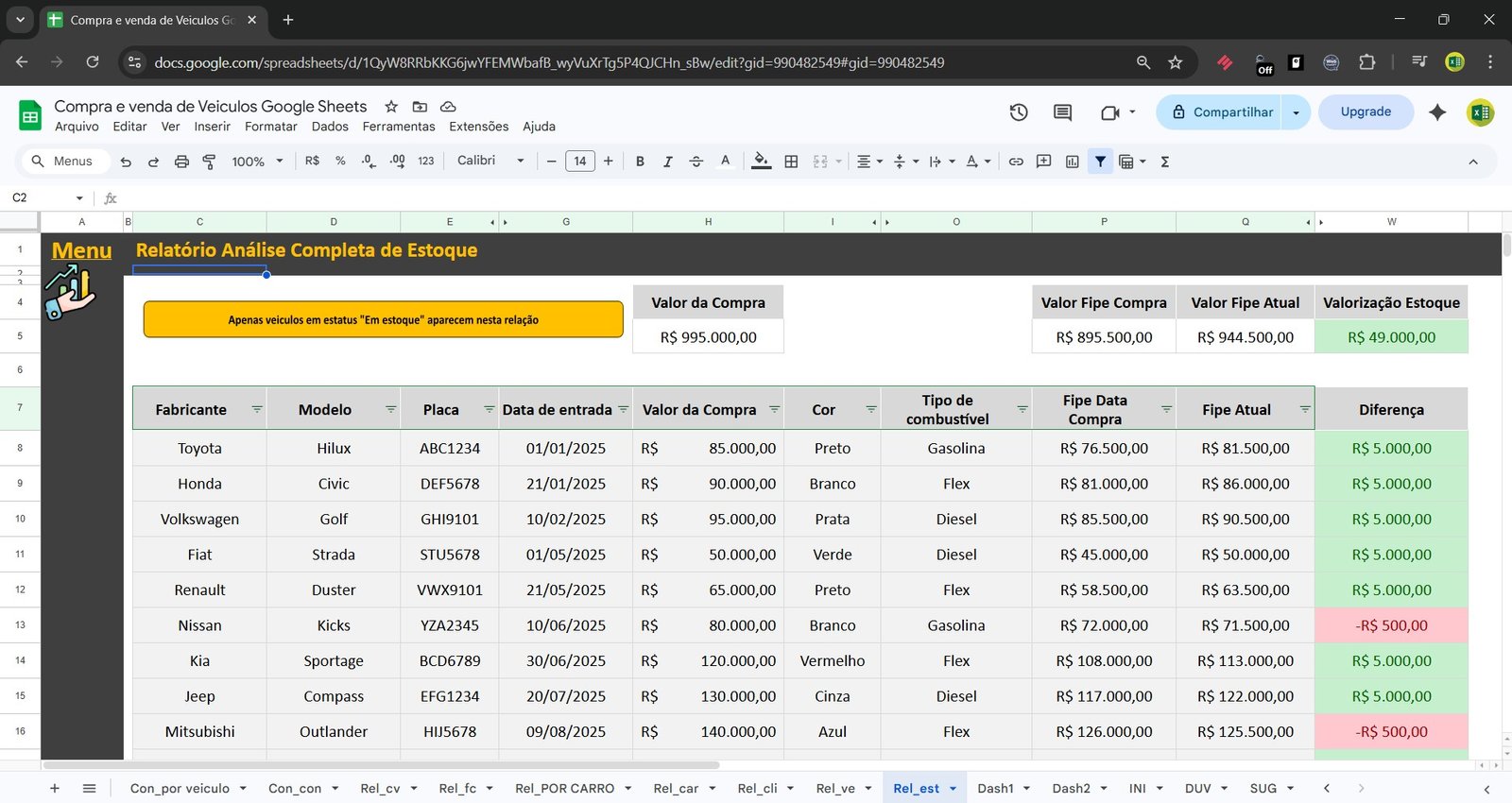Click the undo arrow icon
Image resolution: width=1512 pixels, height=803 pixels.
(126, 162)
